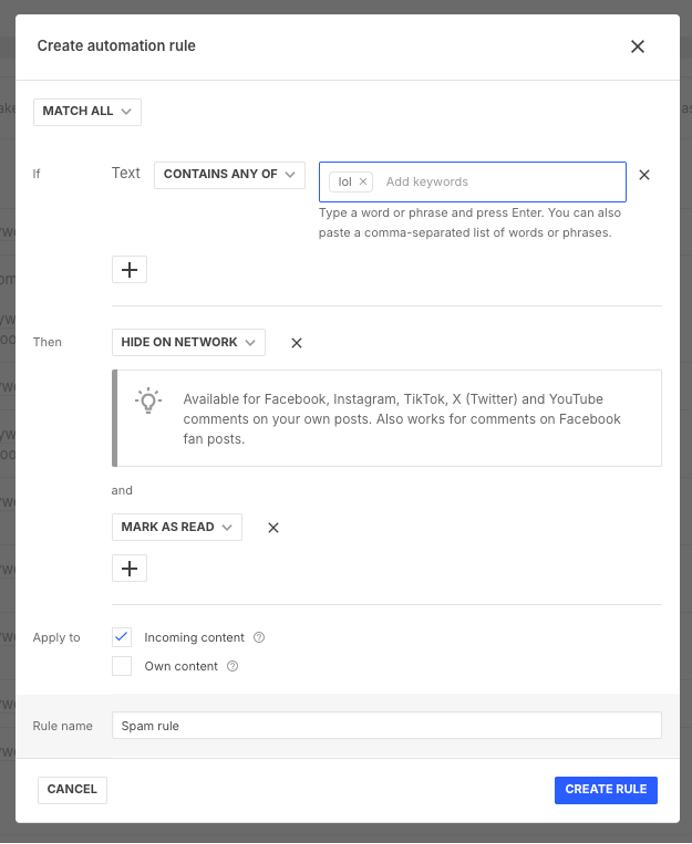Change the MARK AS READ action dropdown

176,527
